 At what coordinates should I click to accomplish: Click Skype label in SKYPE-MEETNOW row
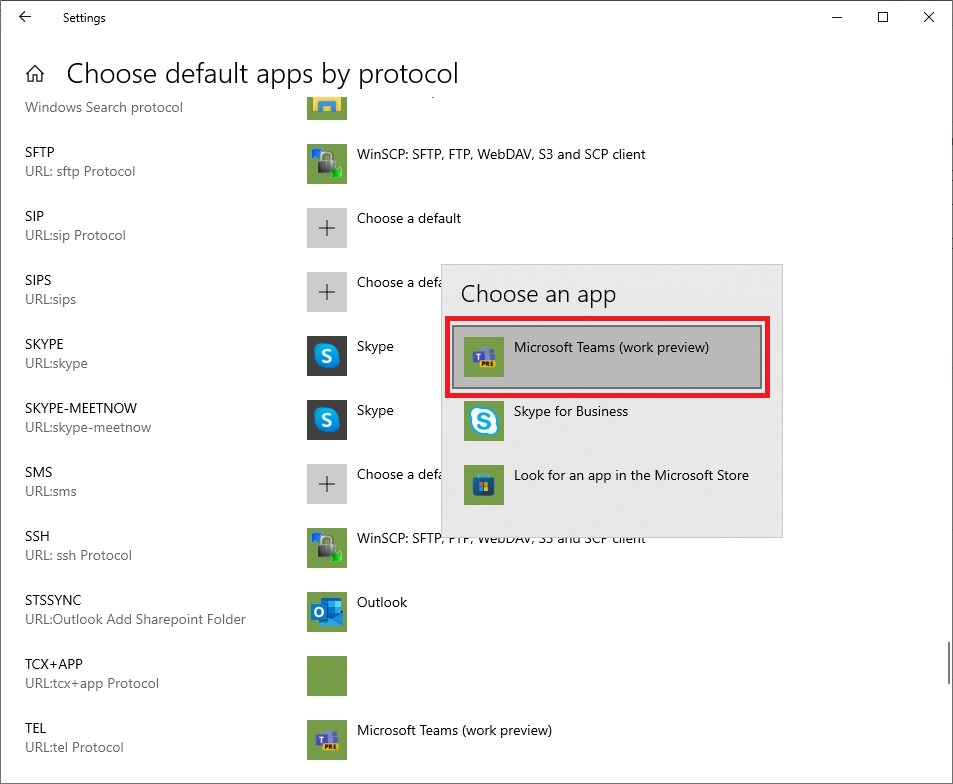coord(375,410)
